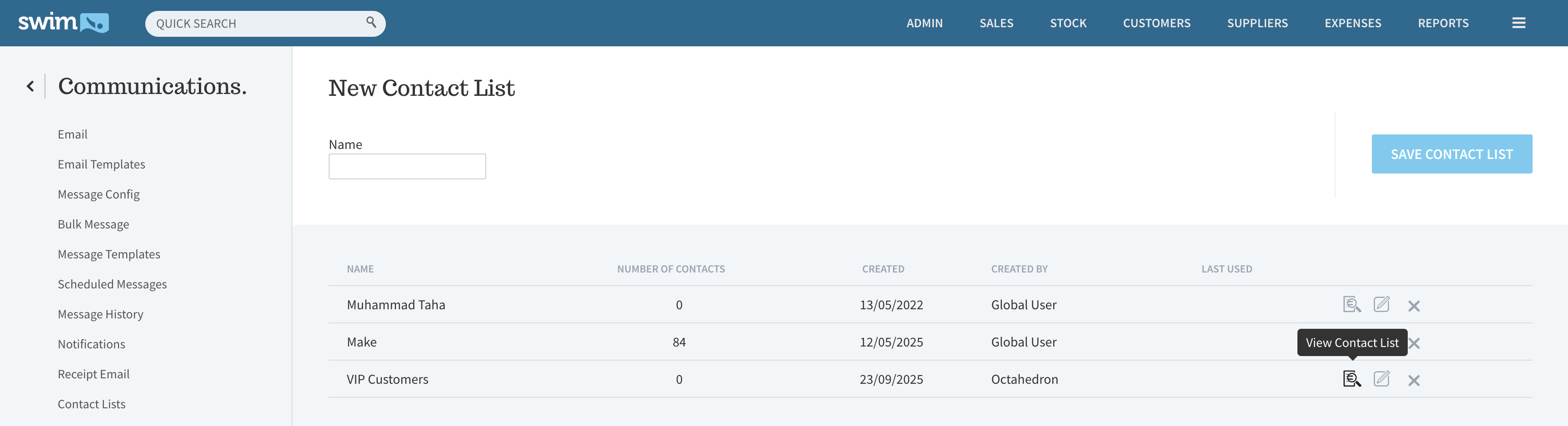Click the quick search magnifier icon
The width and height of the screenshot is (1568, 426).
pos(371,23)
